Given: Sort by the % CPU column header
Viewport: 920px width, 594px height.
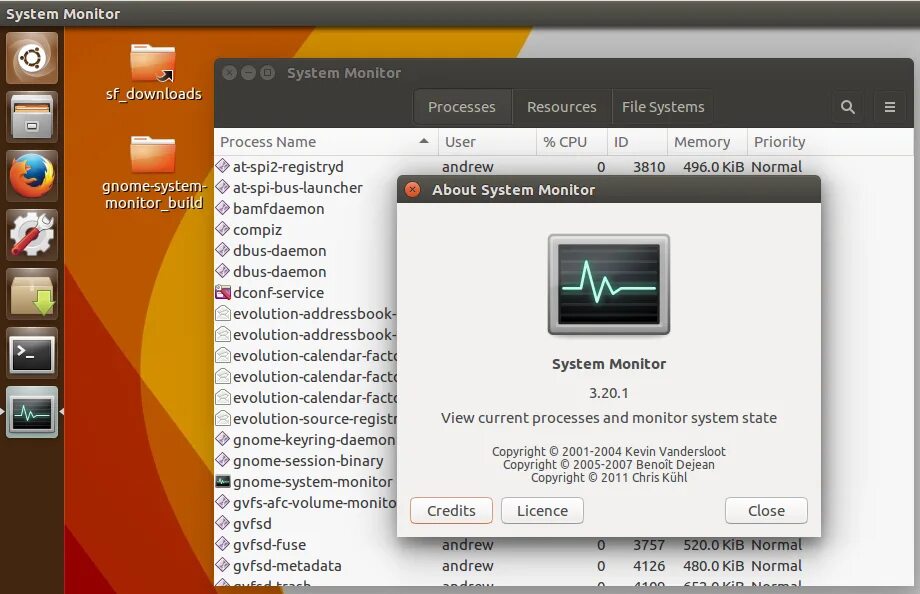Looking at the screenshot, I should 571,142.
